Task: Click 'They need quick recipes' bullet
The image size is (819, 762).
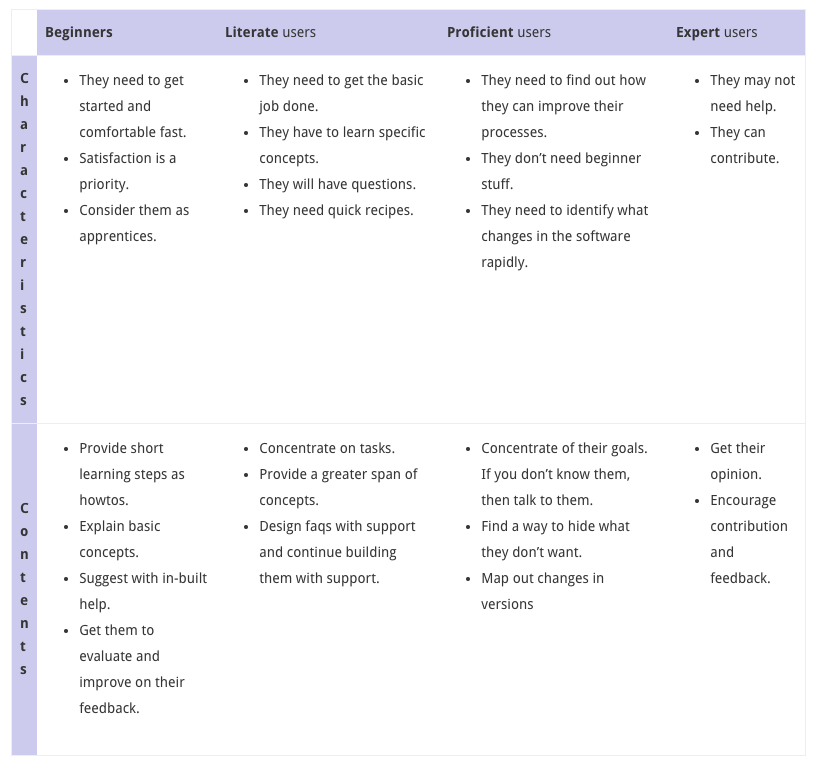Action: click(x=336, y=210)
